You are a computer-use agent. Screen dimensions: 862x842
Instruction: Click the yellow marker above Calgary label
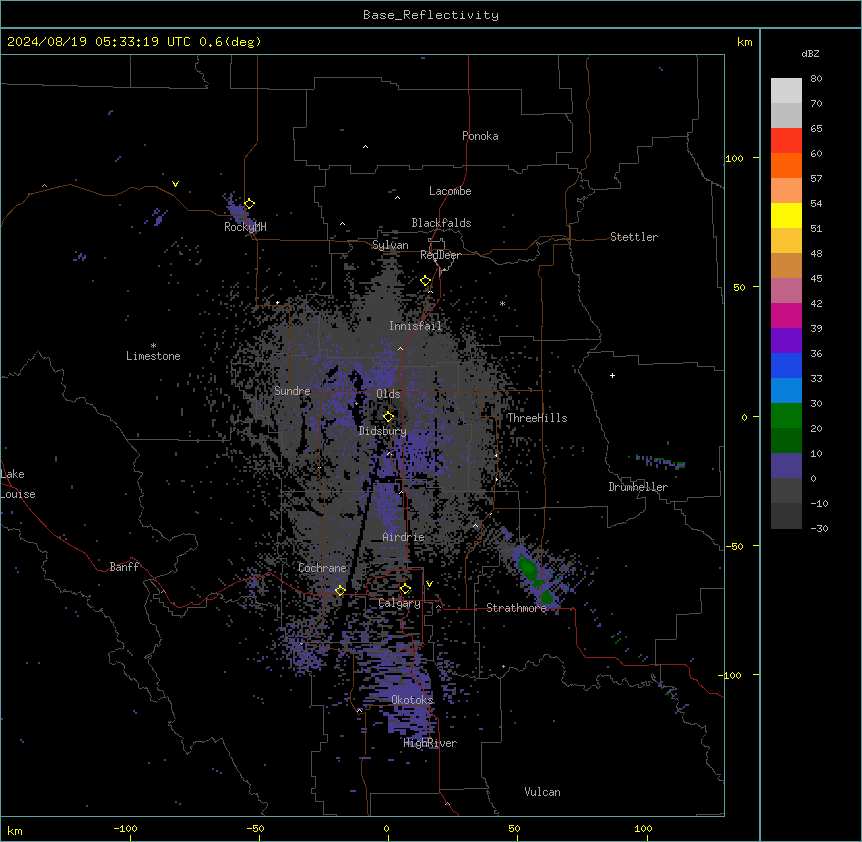(x=405, y=589)
